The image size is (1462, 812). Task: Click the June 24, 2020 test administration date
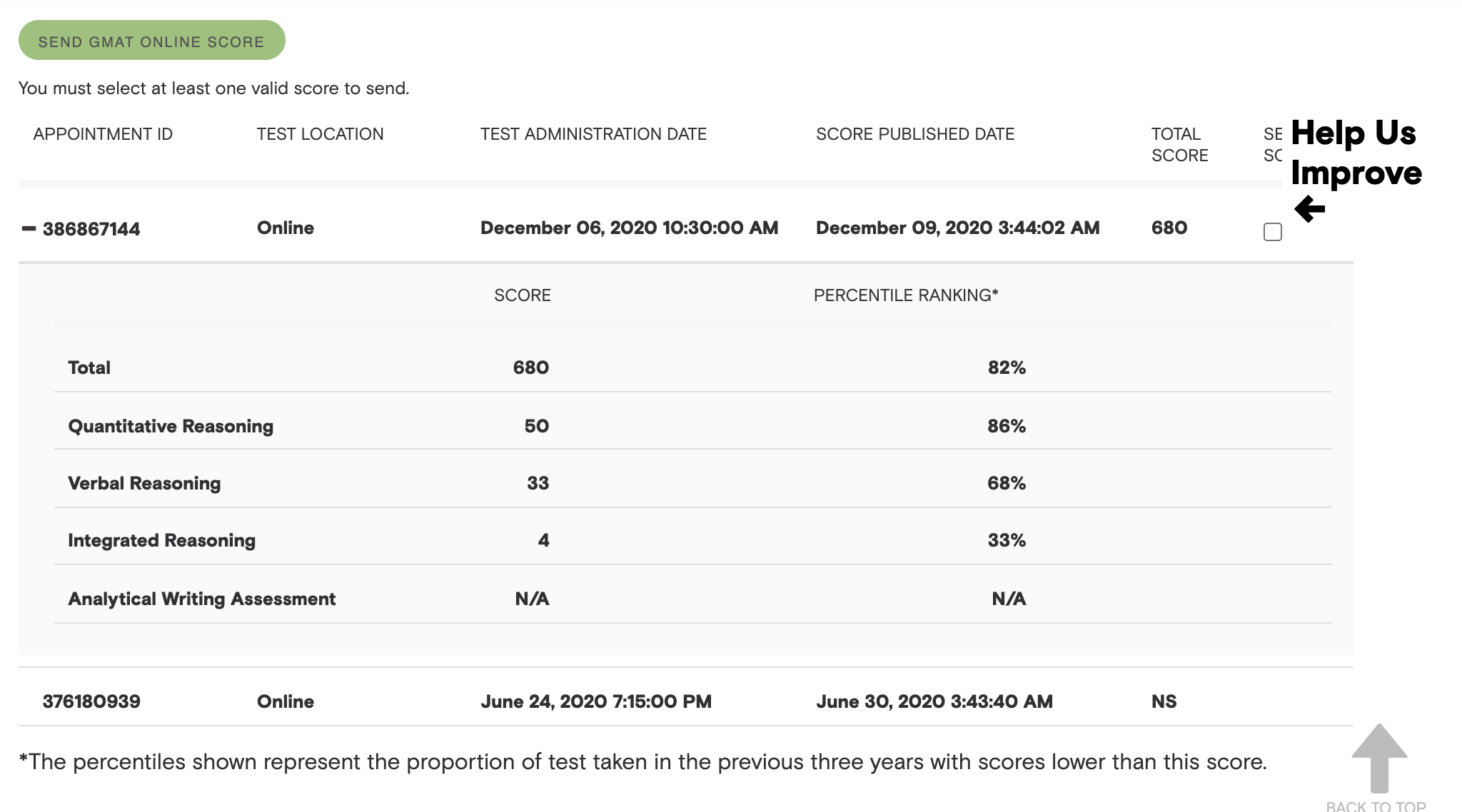coord(595,701)
